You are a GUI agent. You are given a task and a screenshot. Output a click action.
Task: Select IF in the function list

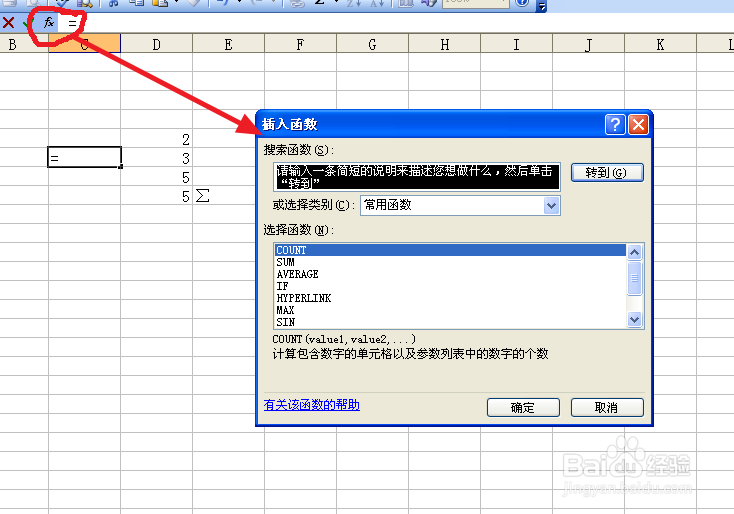coord(450,286)
